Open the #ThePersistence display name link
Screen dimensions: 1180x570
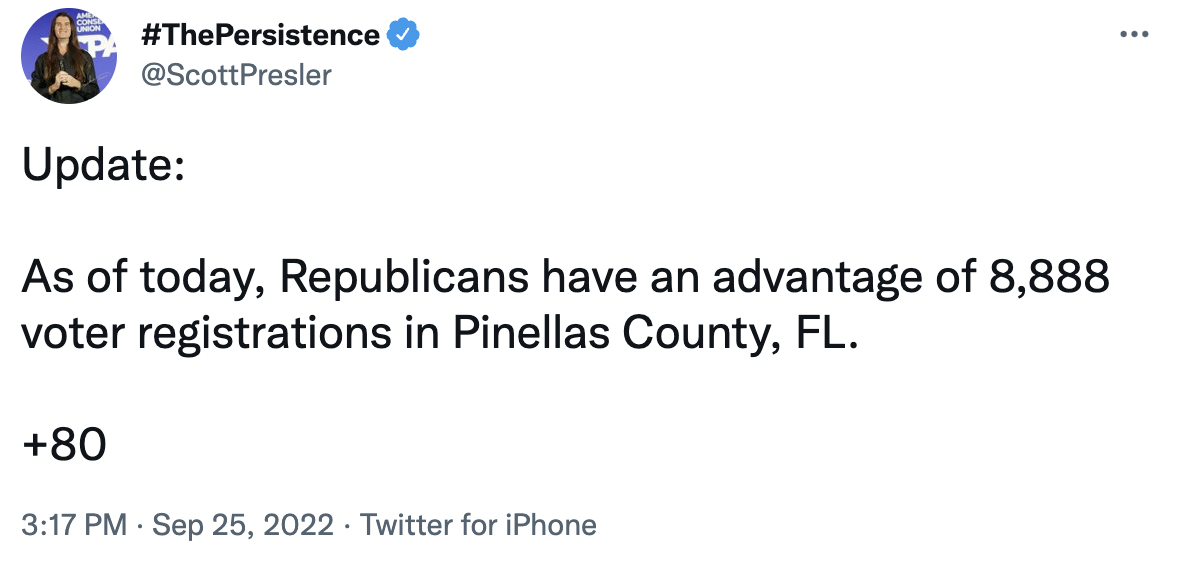pos(260,35)
